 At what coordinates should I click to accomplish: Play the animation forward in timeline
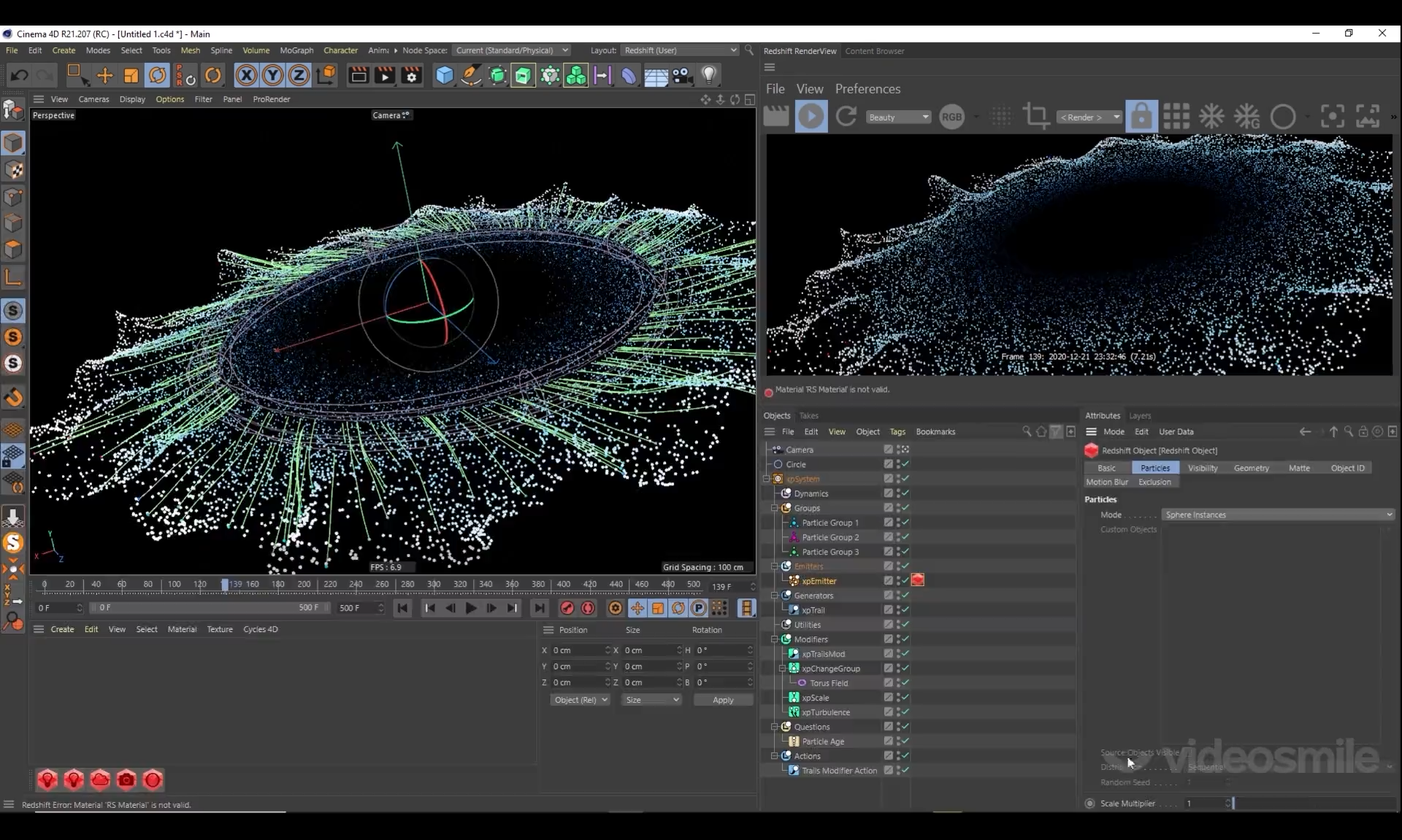[x=471, y=609]
